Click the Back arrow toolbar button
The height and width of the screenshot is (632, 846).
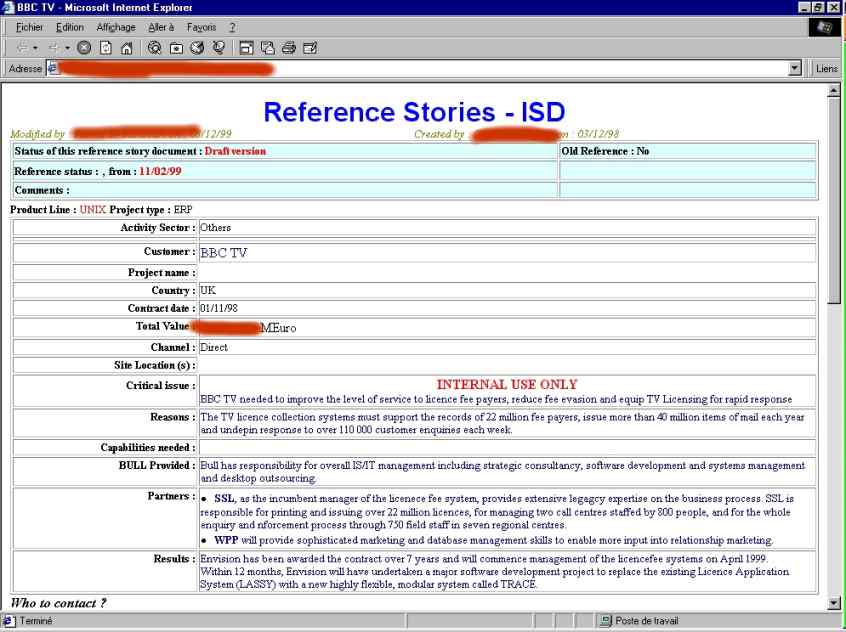click(22, 48)
